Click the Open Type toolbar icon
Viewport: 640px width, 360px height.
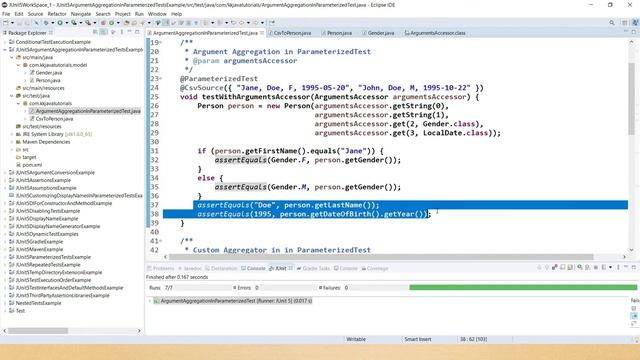[x=126, y=23]
